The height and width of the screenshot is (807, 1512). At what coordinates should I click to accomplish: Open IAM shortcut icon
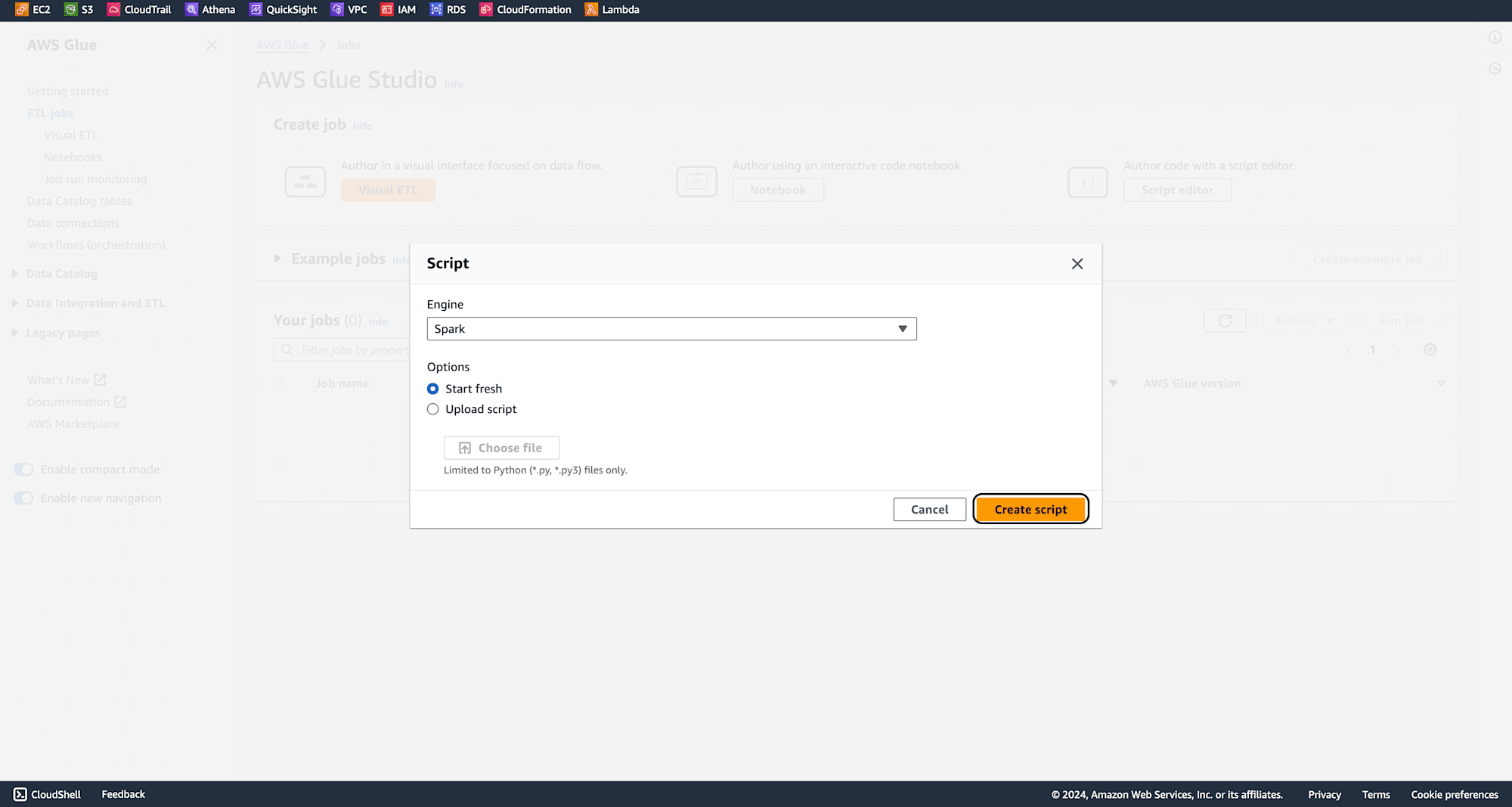(x=386, y=10)
